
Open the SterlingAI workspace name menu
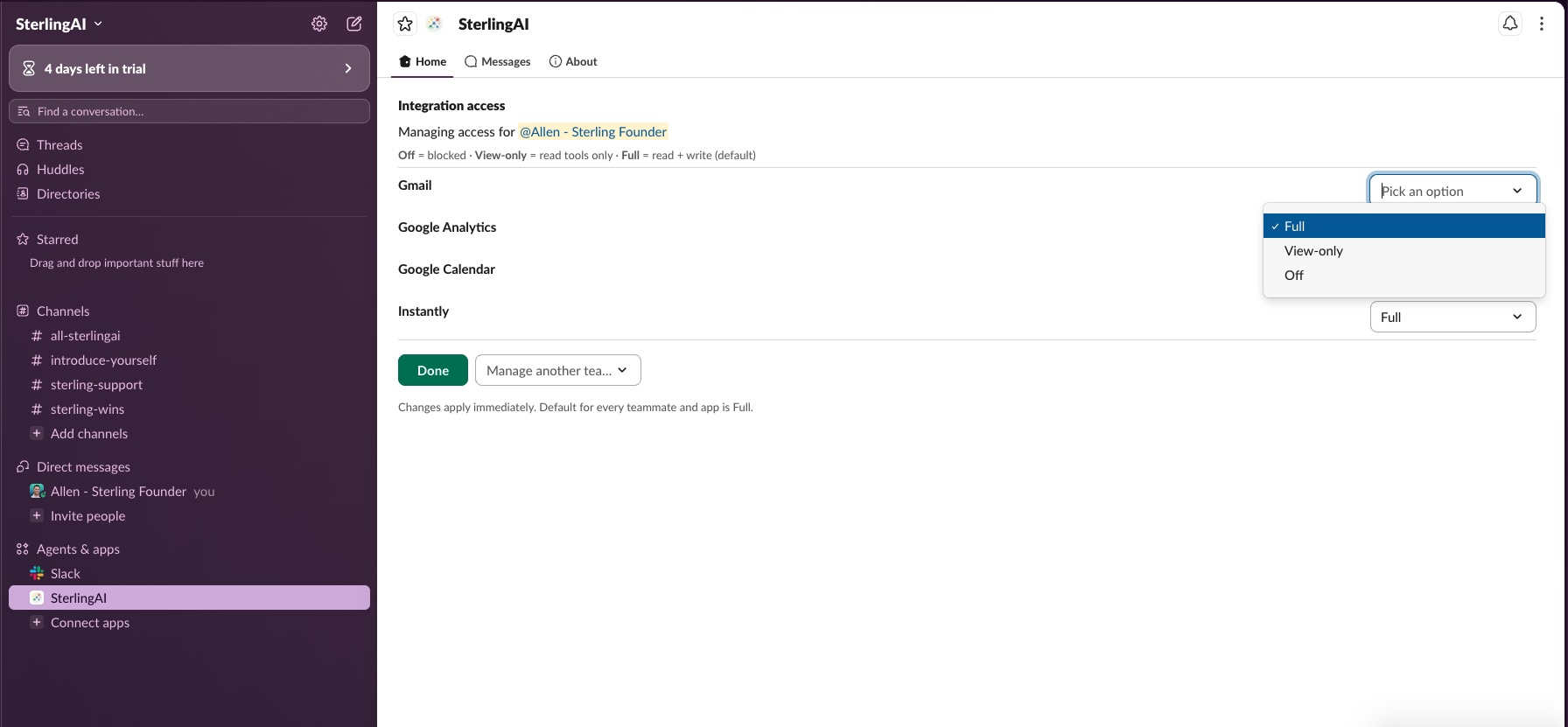pos(59,24)
